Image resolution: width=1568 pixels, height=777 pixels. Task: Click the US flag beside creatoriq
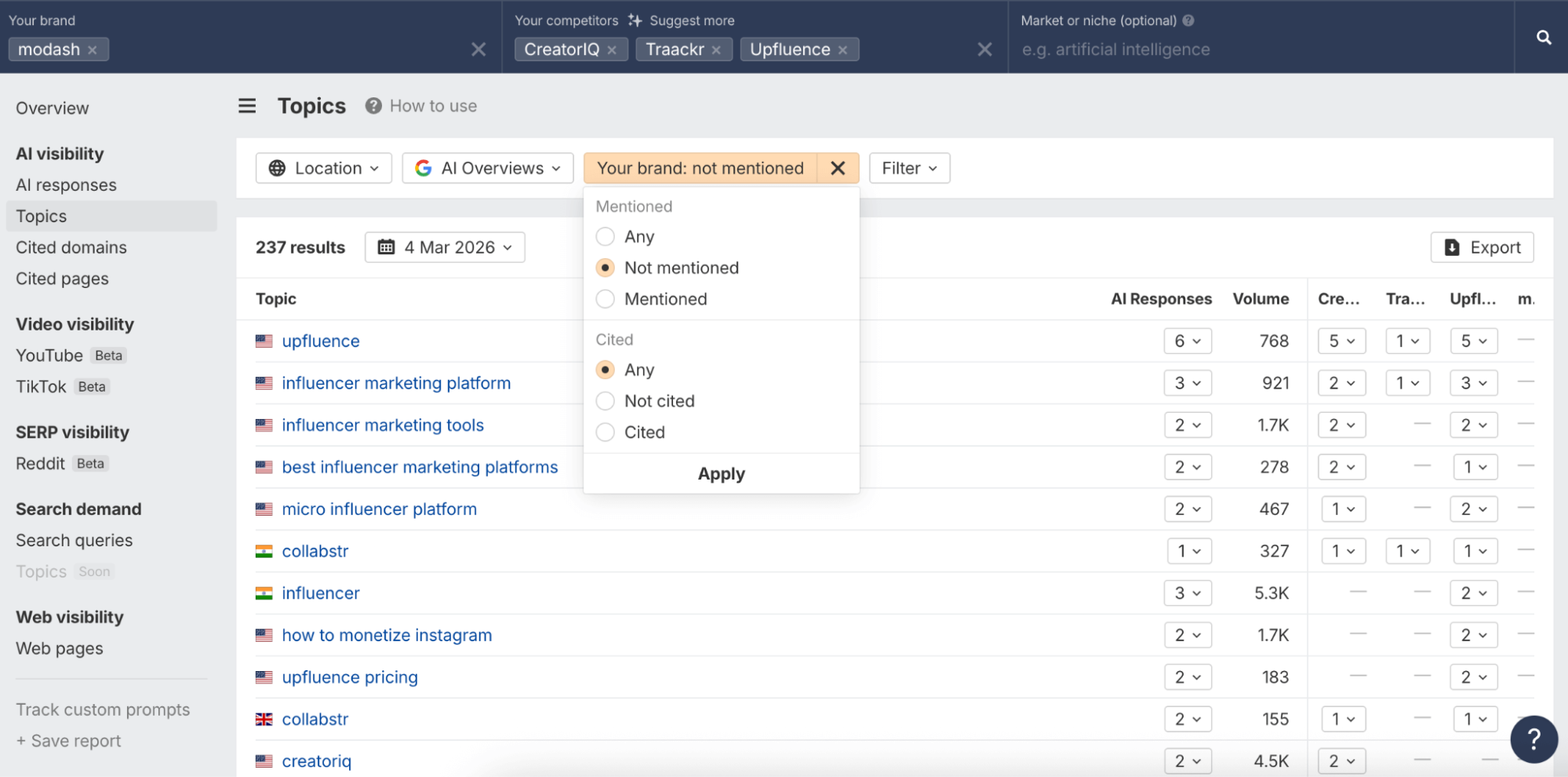point(264,761)
